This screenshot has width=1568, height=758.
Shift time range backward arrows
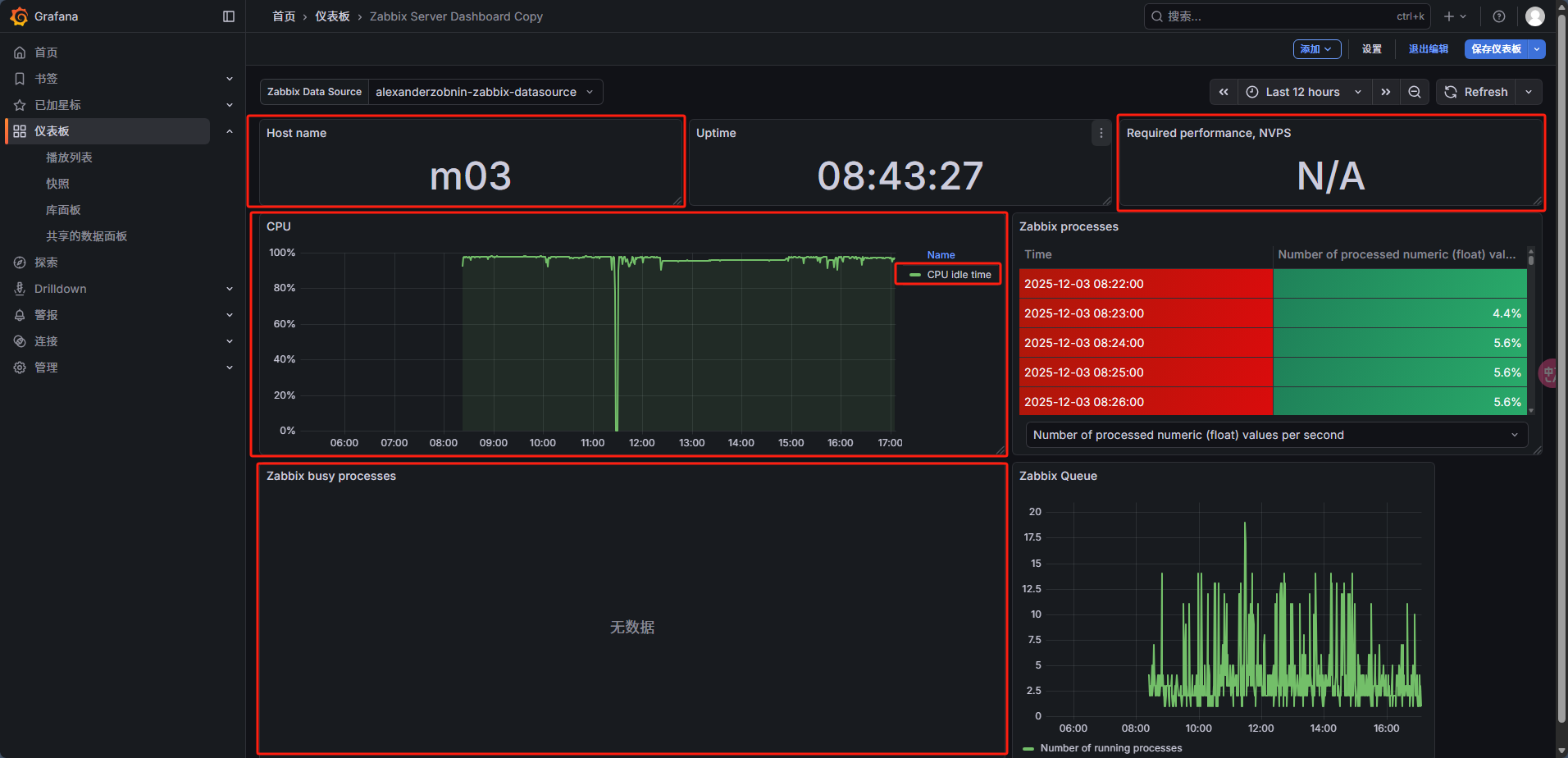point(1224,92)
